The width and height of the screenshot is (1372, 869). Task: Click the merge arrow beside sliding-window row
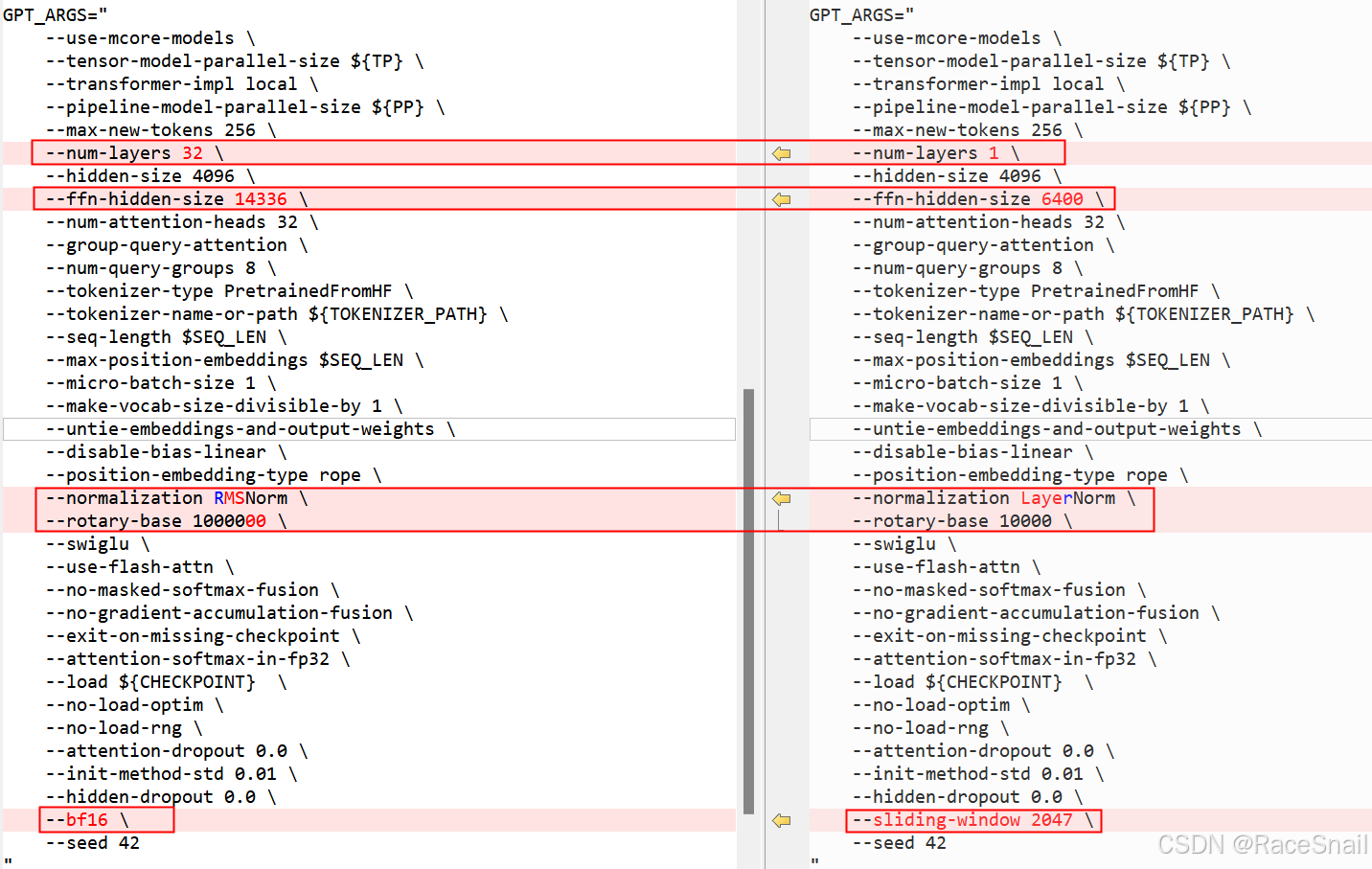782,820
